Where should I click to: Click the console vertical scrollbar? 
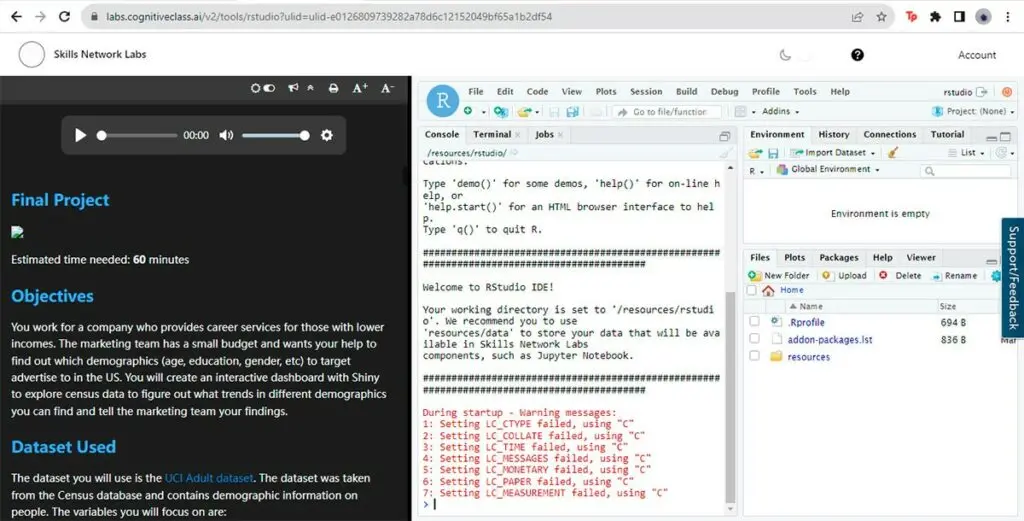pyautogui.click(x=729, y=397)
